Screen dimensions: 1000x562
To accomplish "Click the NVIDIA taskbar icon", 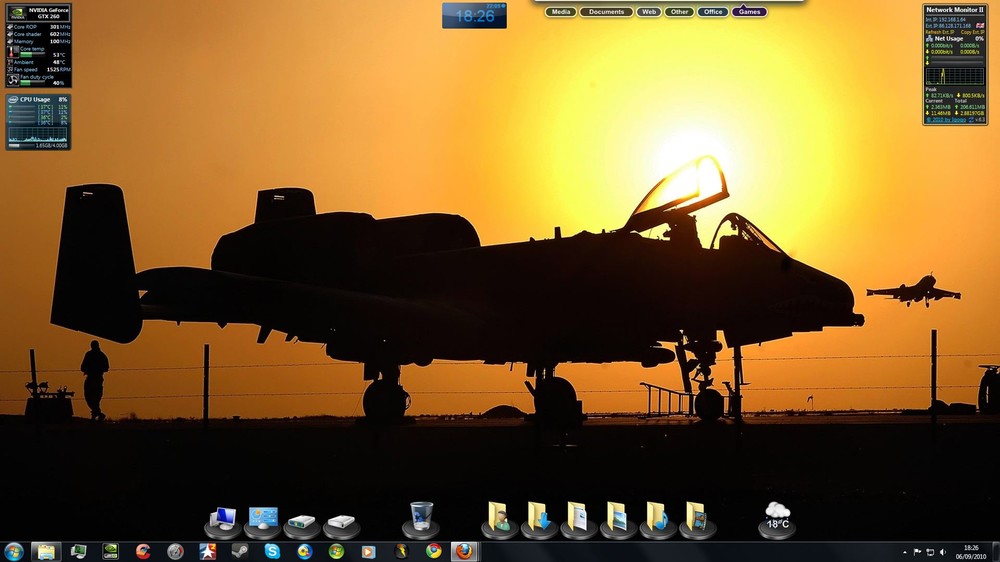I will [x=110, y=551].
